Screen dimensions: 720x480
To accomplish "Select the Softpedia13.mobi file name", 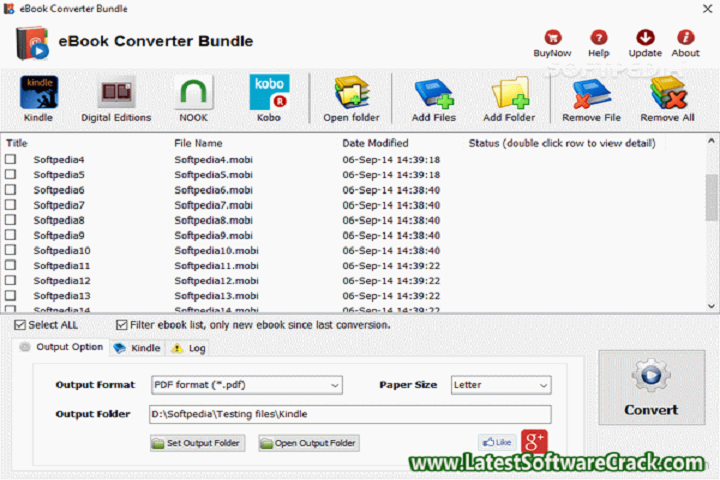I will pyautogui.click(x=216, y=296).
